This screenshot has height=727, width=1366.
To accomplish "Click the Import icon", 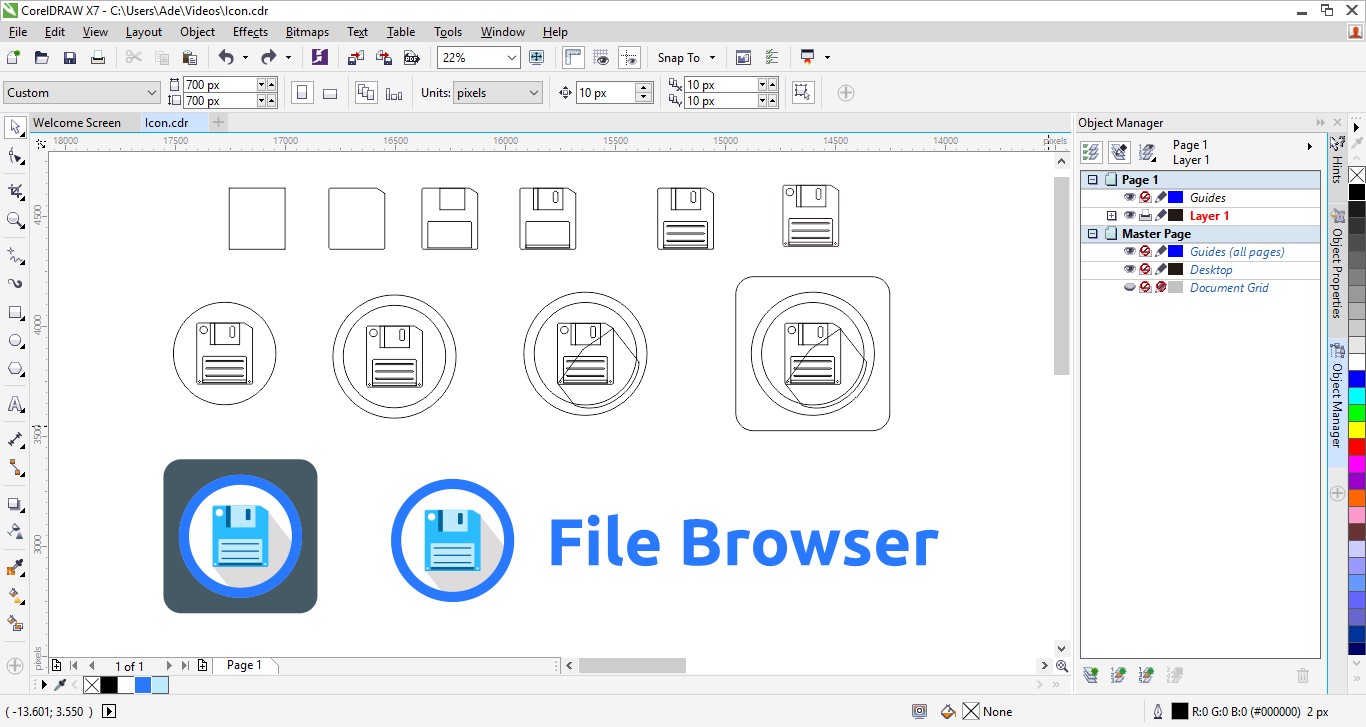I will (x=355, y=58).
